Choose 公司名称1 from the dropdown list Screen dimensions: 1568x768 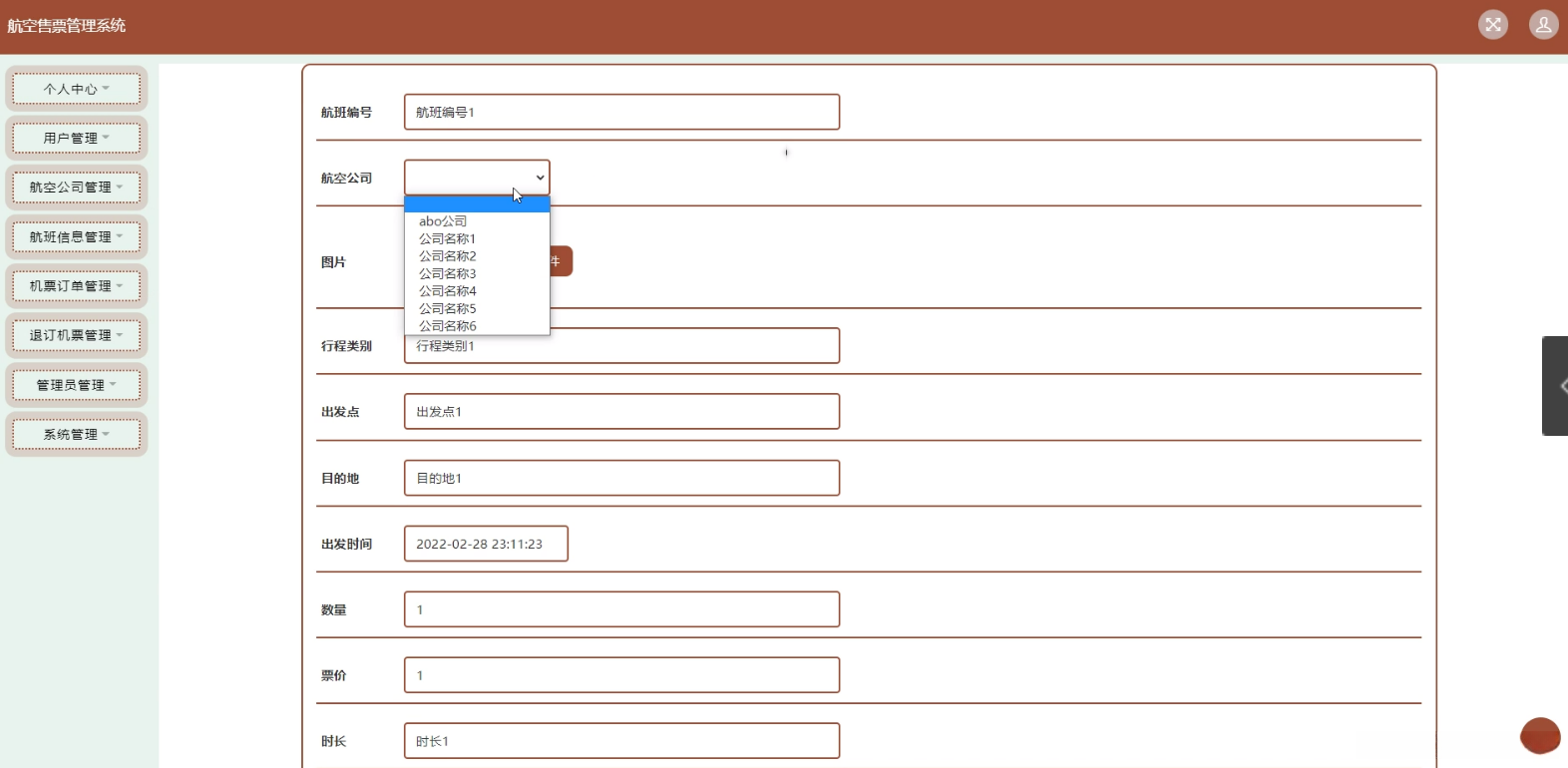click(x=477, y=239)
